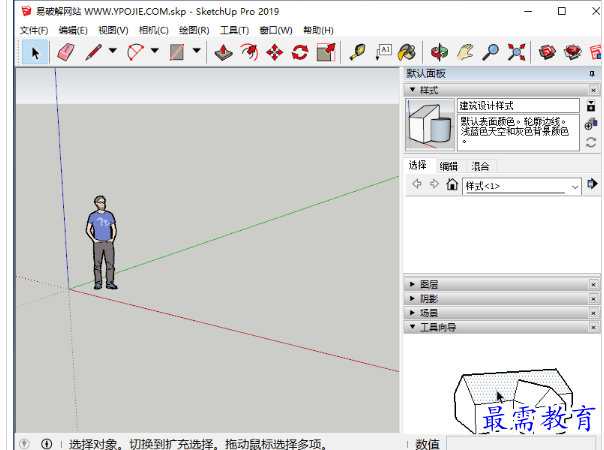Viewport: 604px width, 450px height.
Task: Select the Pan hand tool
Action: (x=465, y=52)
